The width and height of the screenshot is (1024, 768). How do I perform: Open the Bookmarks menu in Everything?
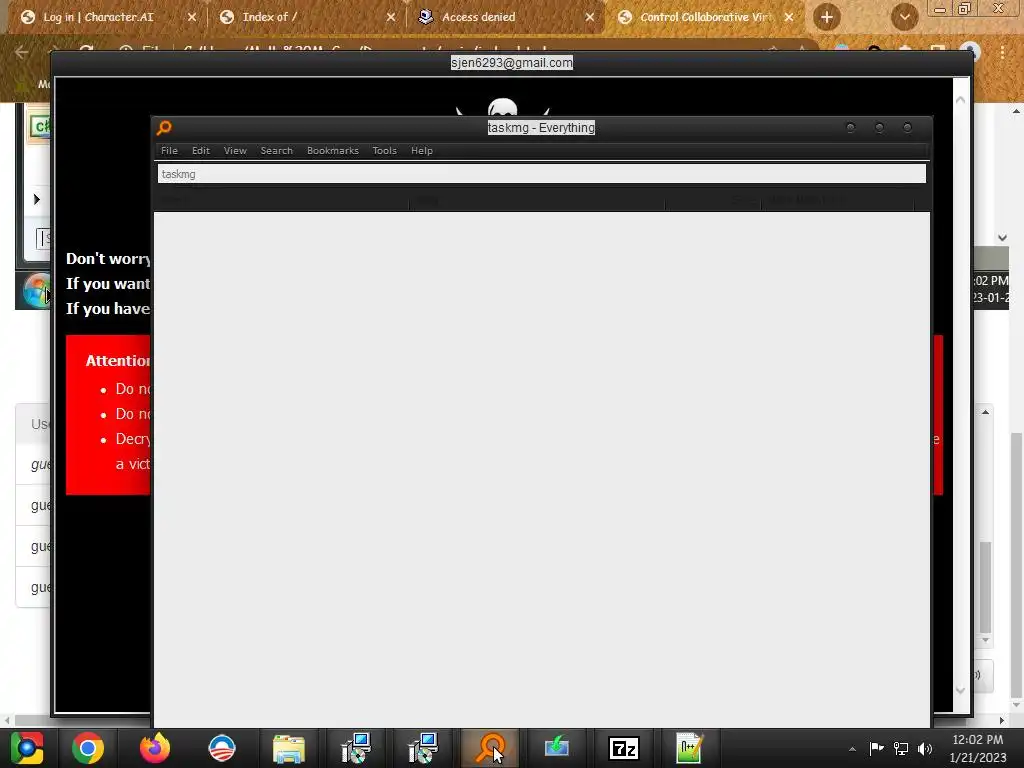pyautogui.click(x=332, y=150)
